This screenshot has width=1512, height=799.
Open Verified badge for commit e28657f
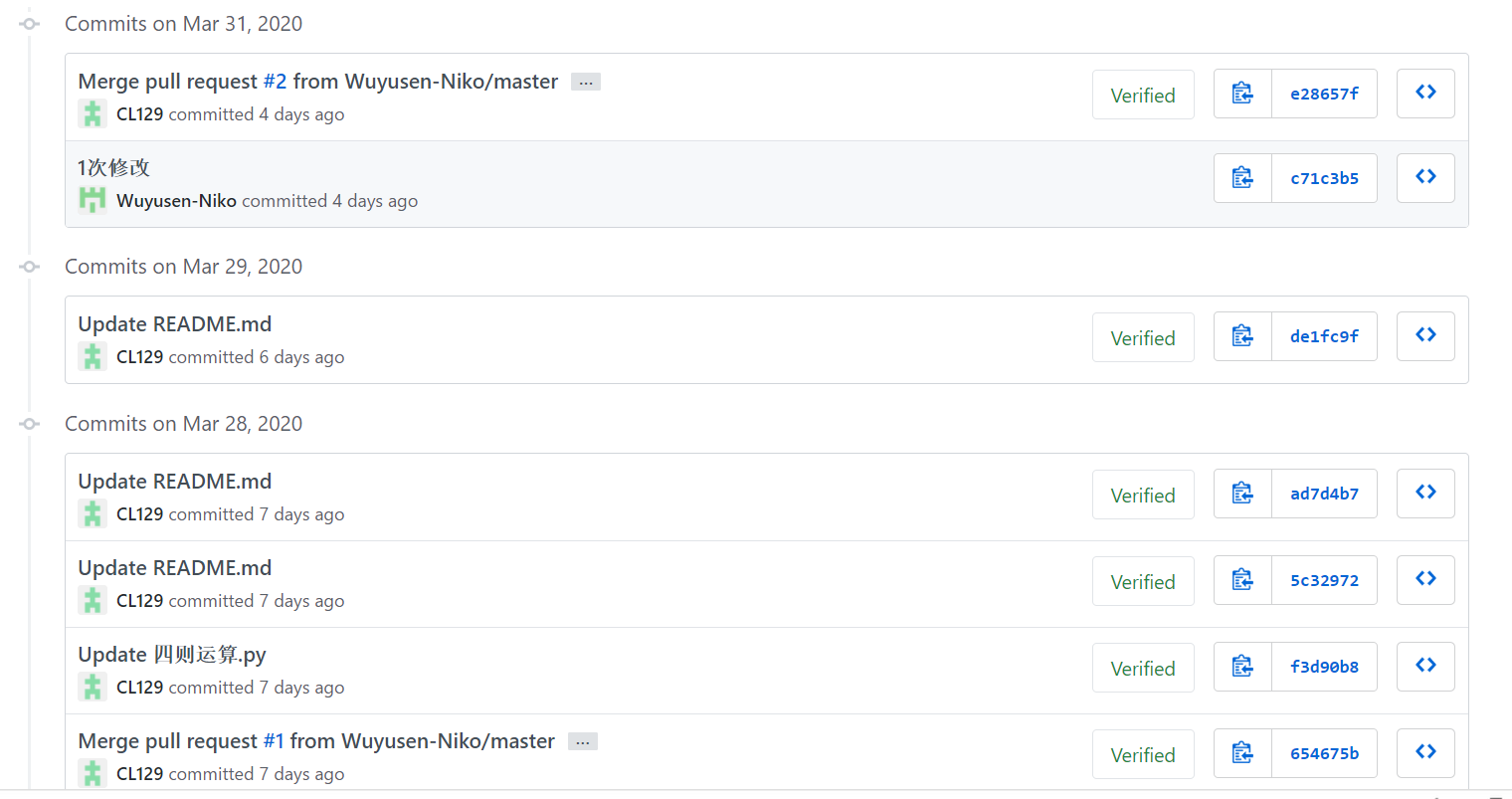tap(1143, 96)
